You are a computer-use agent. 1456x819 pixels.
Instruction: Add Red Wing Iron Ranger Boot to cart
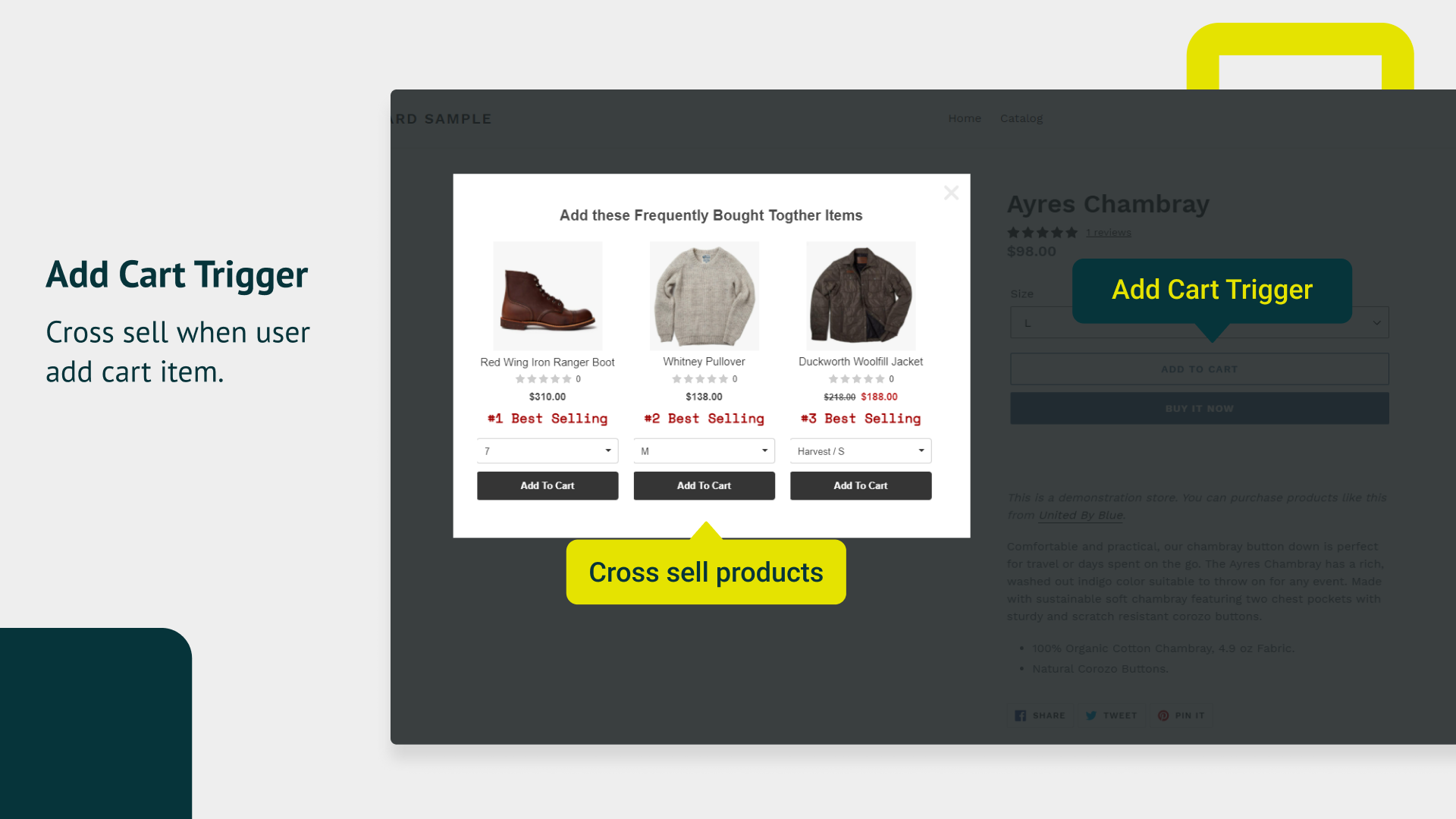tap(548, 485)
